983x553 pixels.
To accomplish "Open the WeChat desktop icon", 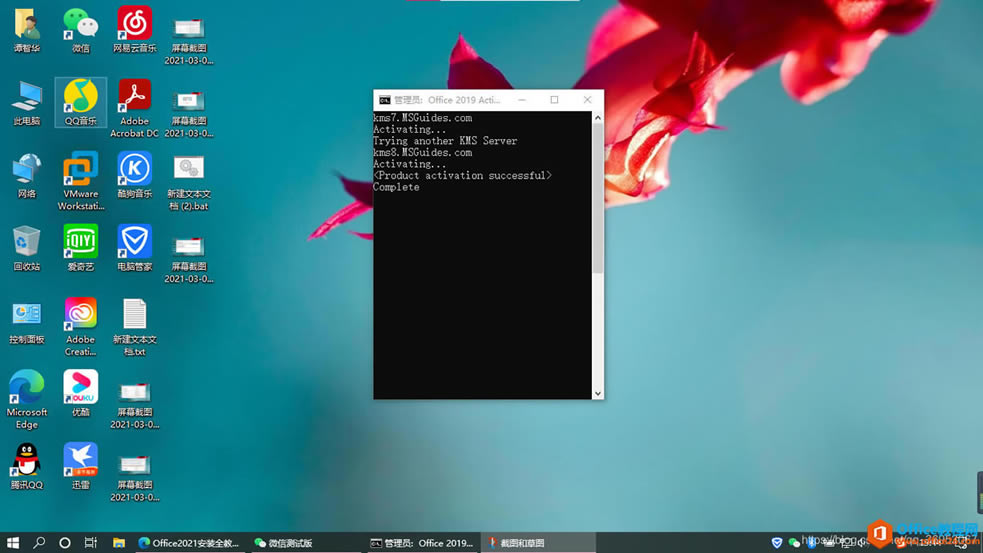I will 80,24.
